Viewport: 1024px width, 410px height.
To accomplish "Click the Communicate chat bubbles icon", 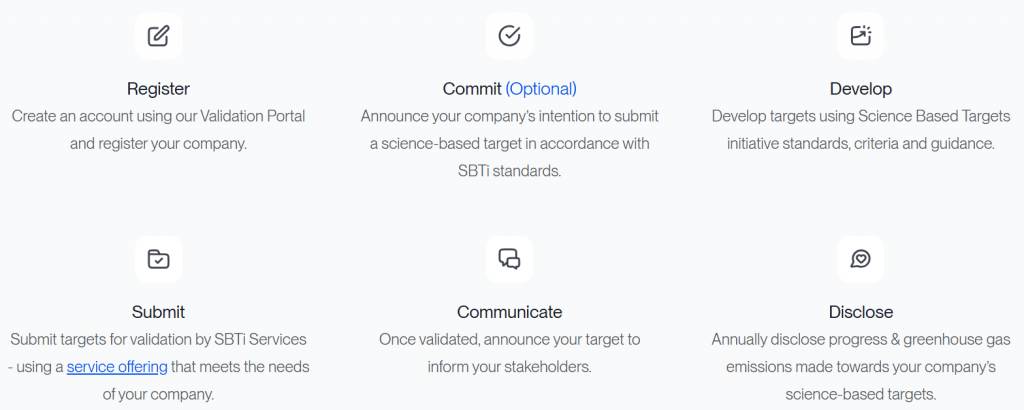I will 509,259.
